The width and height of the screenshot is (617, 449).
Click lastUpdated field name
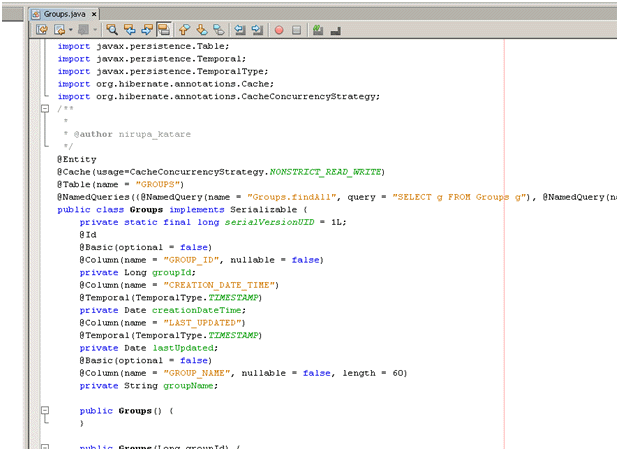(183, 348)
